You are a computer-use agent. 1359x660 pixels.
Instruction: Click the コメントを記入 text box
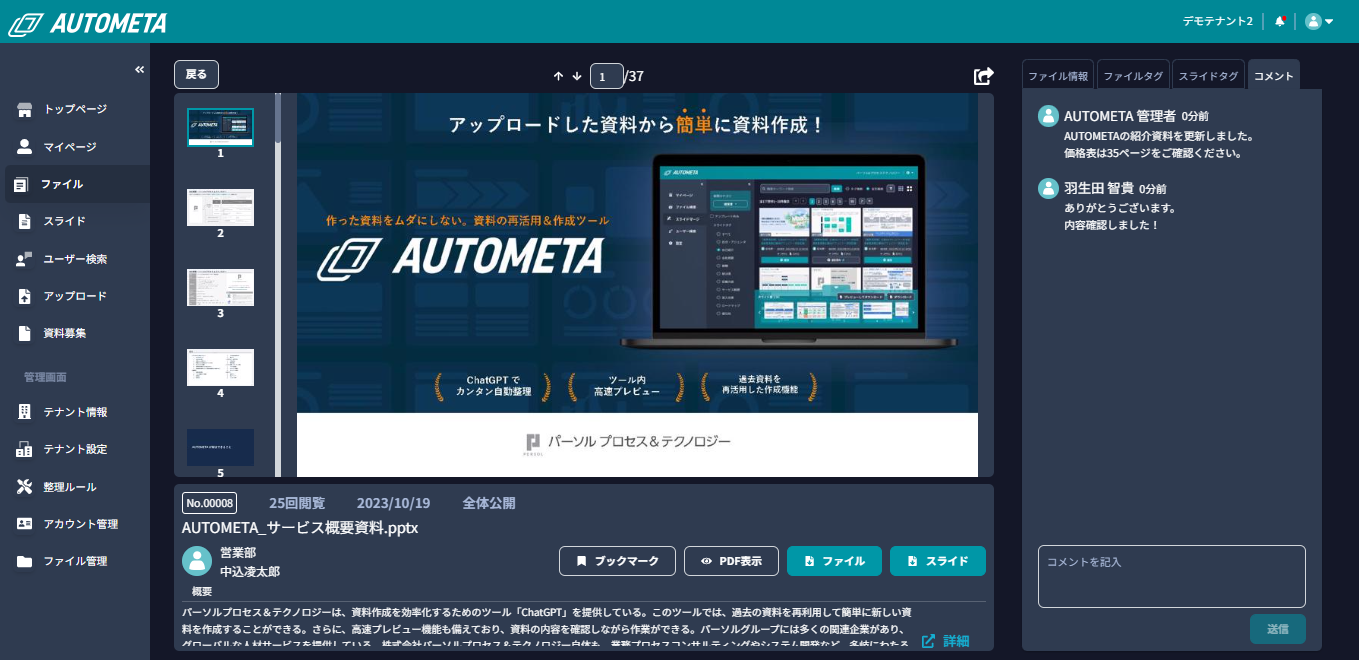coord(1172,576)
